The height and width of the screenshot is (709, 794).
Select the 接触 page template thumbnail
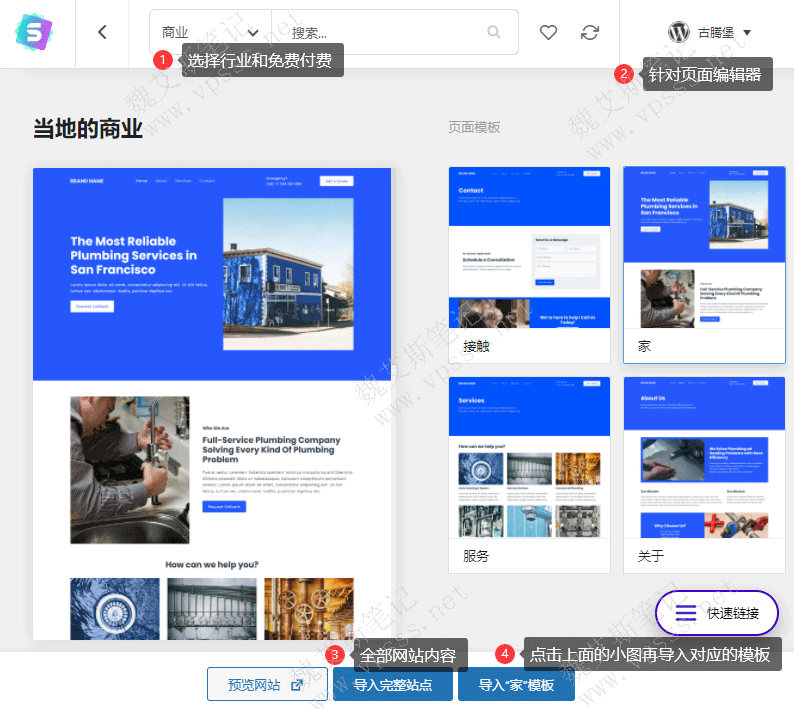529,248
